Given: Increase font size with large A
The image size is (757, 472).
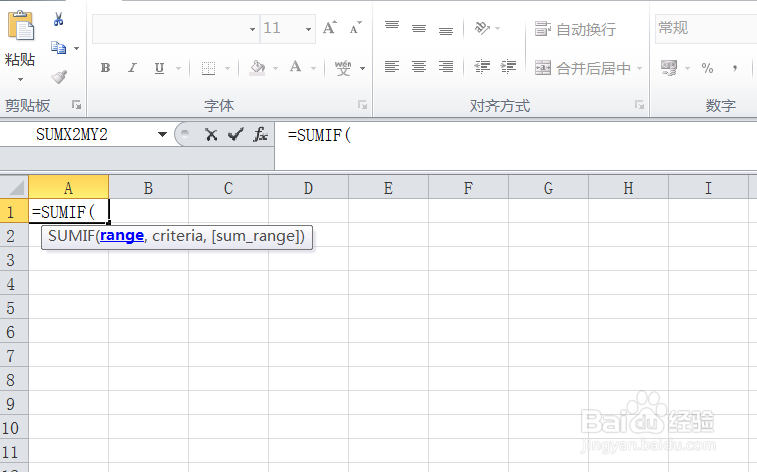Looking at the screenshot, I should point(330,28).
